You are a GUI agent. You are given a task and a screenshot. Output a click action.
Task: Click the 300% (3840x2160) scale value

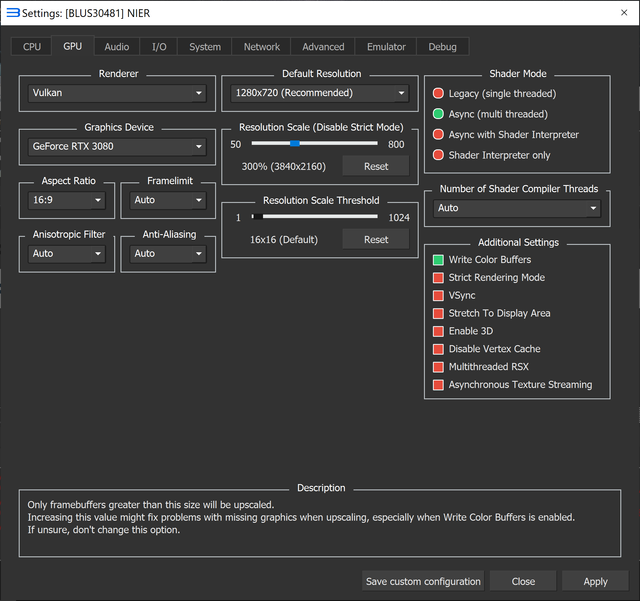click(x=284, y=167)
